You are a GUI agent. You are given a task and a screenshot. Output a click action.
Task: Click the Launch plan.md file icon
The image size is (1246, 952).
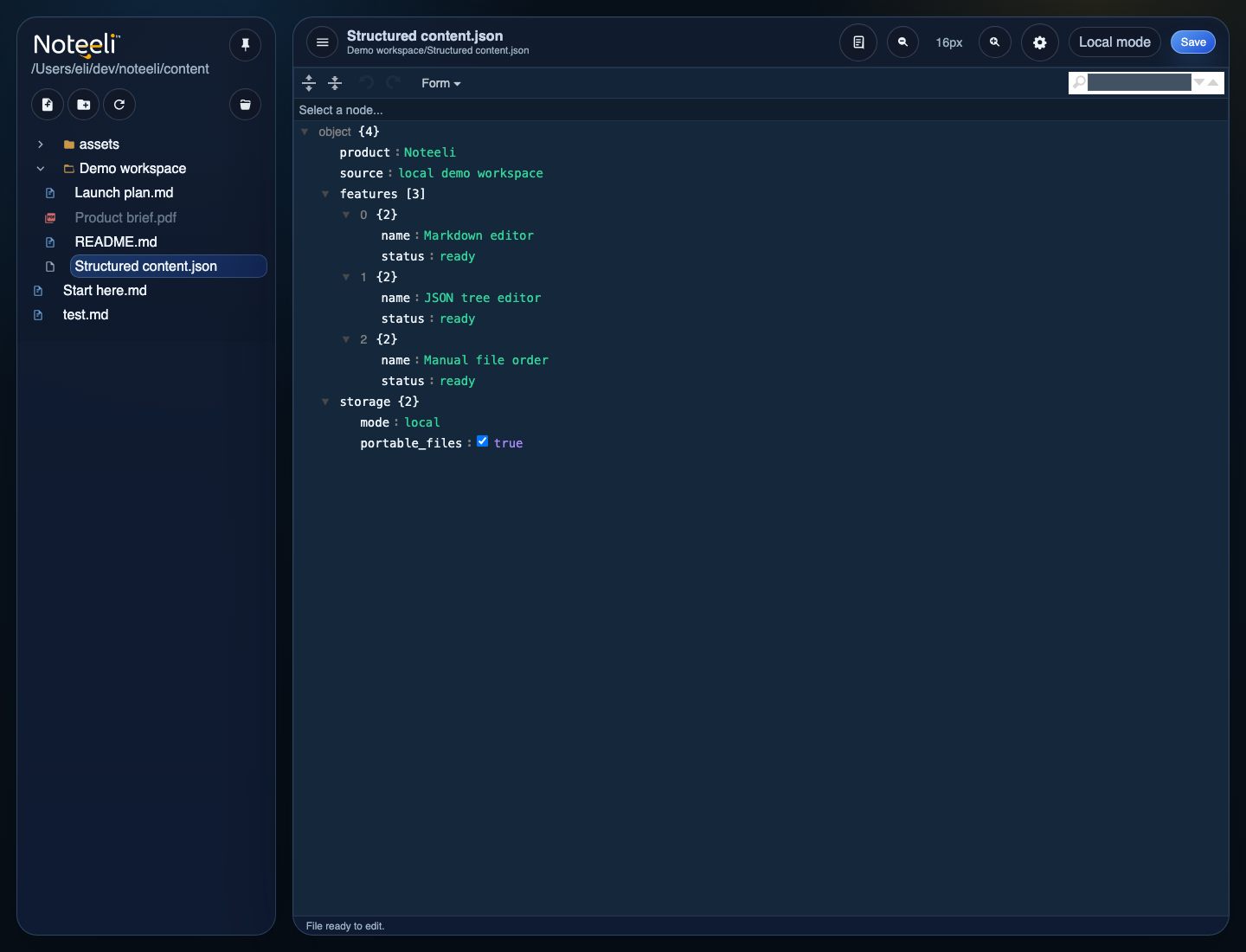coord(50,193)
